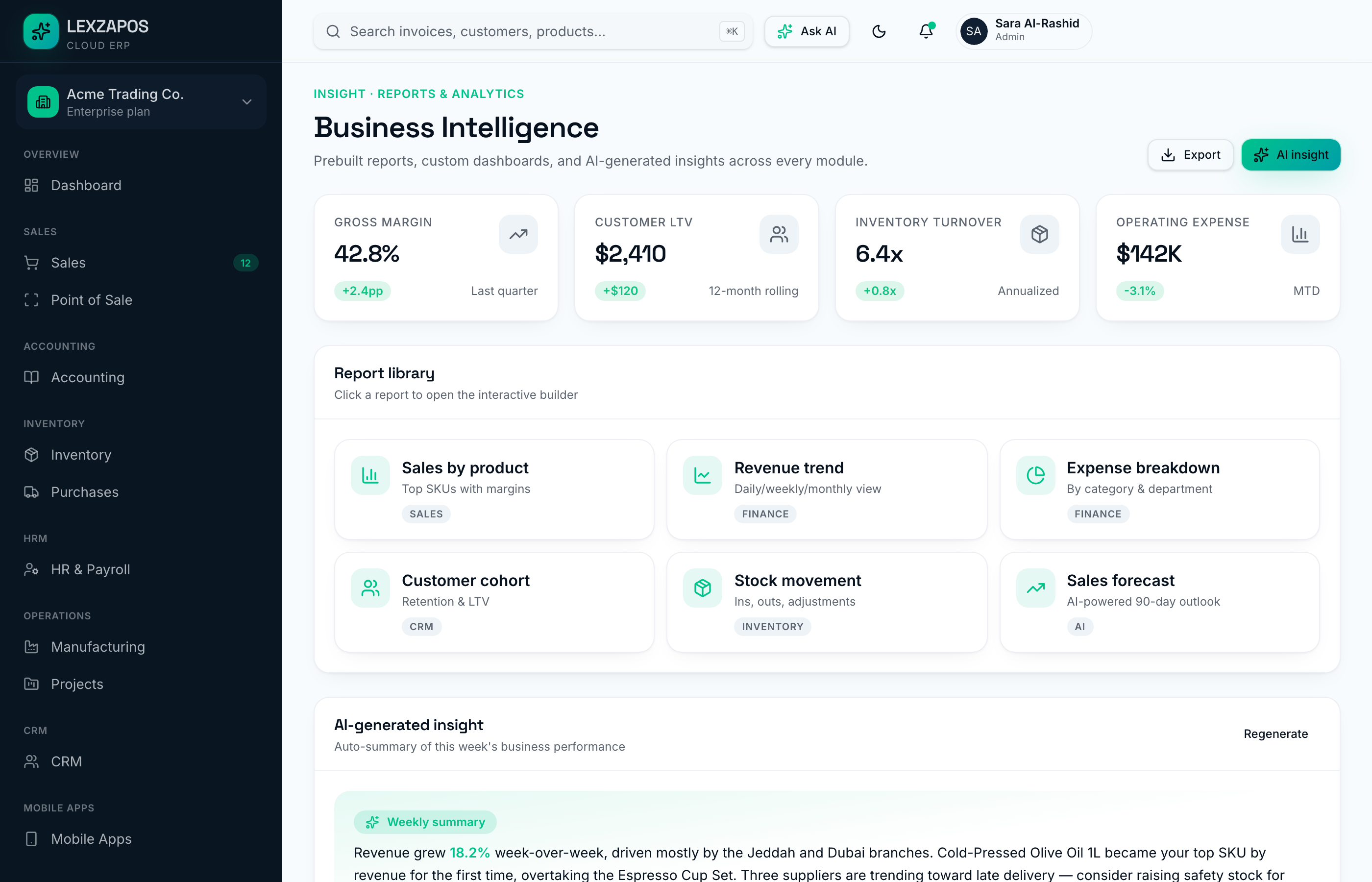The width and height of the screenshot is (1372, 882).
Task: Go to Accounting in sidebar
Action: click(x=141, y=377)
